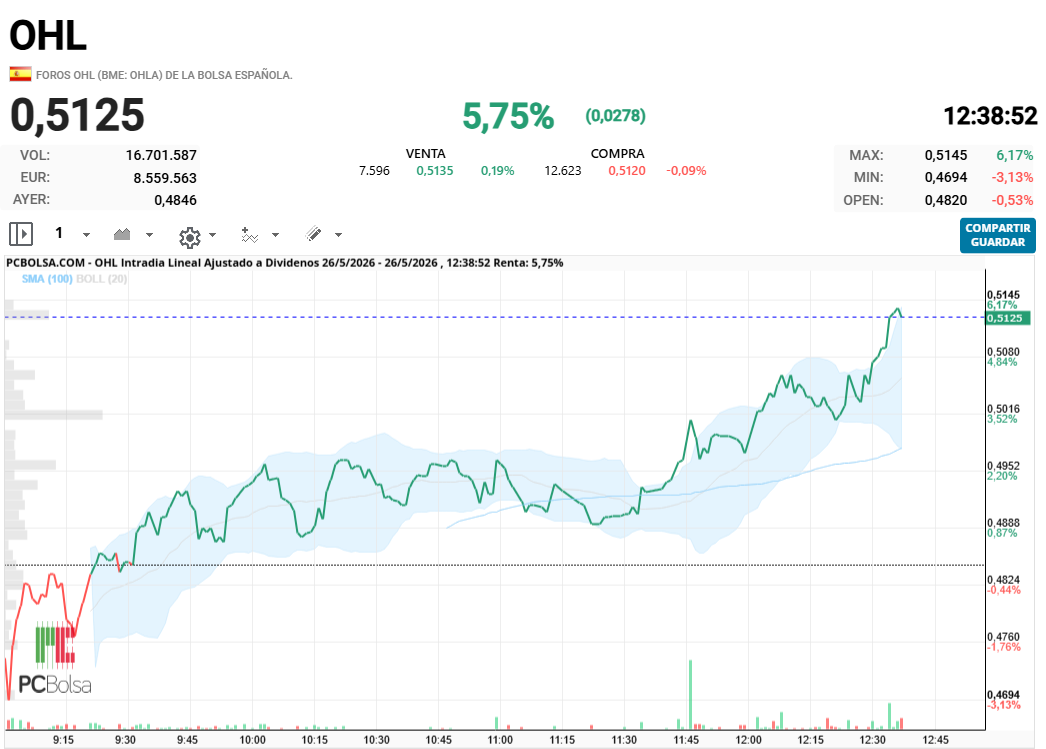The width and height of the screenshot is (1046, 749).
Task: Toggle the SMA (100) indicator
Action: click(47, 279)
